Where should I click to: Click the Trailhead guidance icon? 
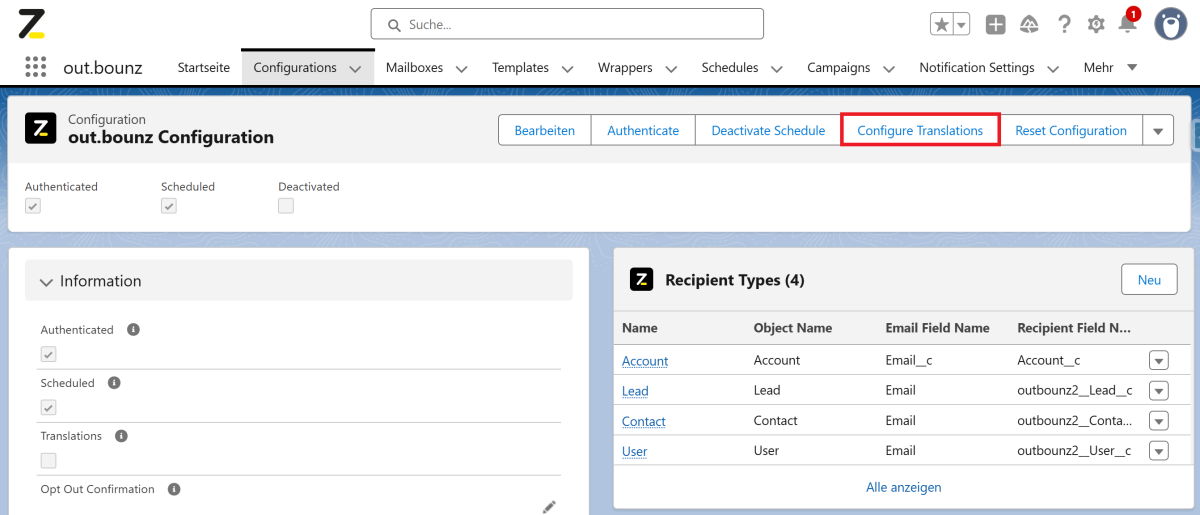tap(1029, 25)
